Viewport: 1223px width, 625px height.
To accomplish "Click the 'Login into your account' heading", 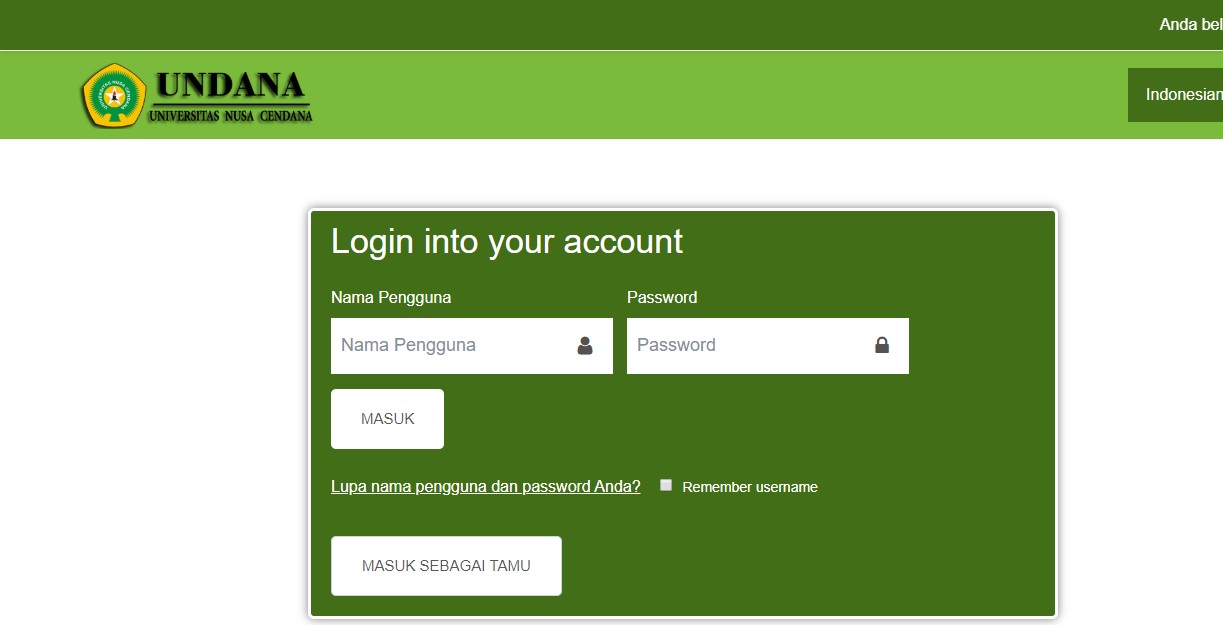I will (x=507, y=241).
